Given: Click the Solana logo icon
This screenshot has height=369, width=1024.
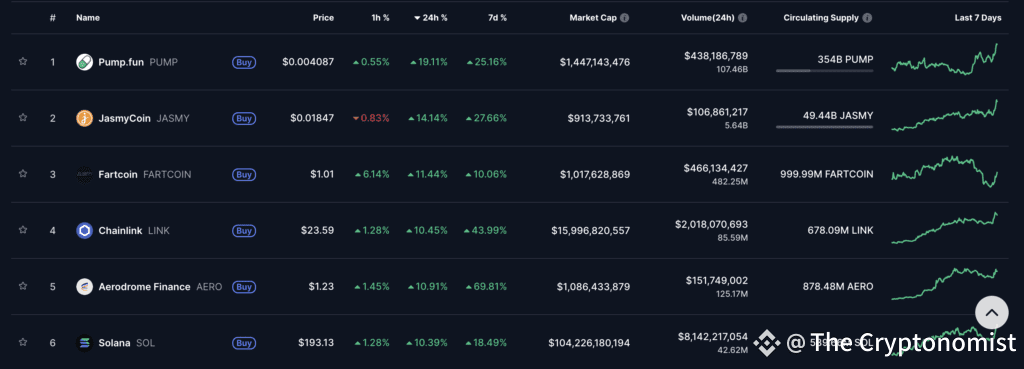Looking at the screenshot, I should point(85,343).
